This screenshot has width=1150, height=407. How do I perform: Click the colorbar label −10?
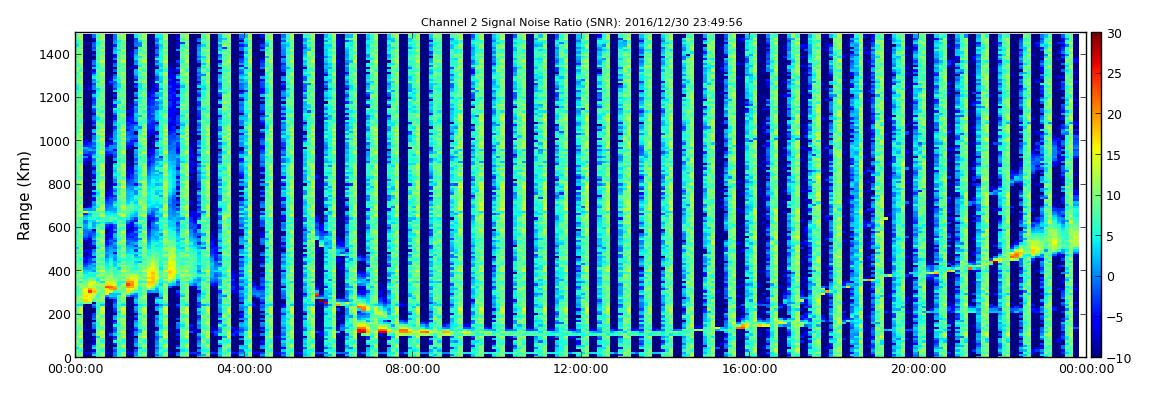[1116, 358]
